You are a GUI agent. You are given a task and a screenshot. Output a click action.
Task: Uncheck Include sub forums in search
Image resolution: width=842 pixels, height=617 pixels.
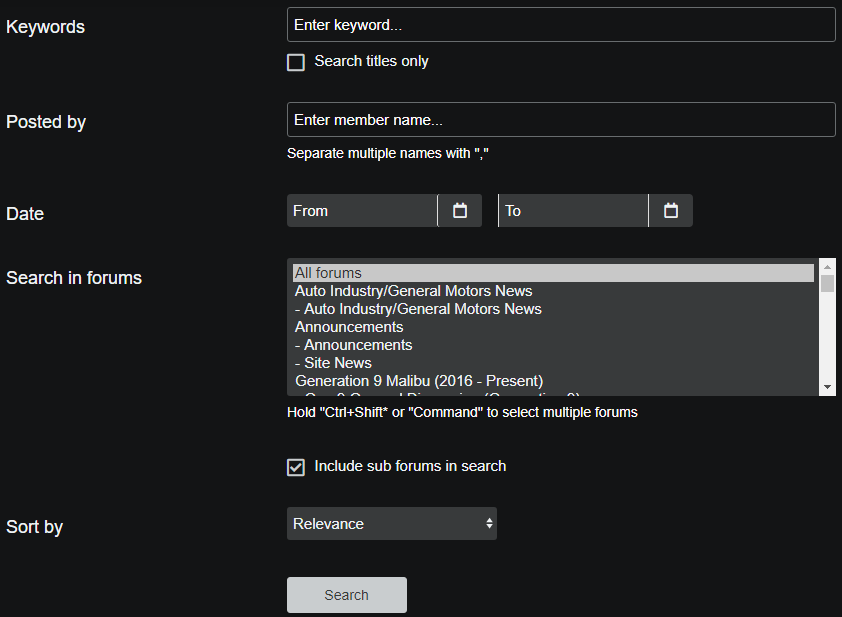[x=296, y=467]
